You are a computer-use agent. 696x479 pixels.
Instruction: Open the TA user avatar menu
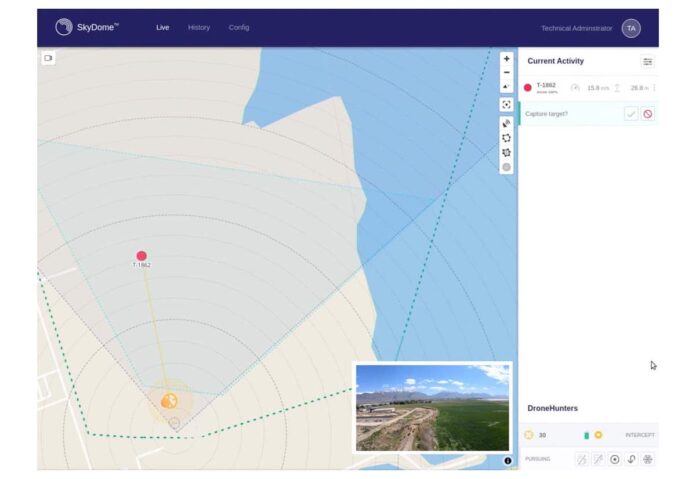coord(631,28)
